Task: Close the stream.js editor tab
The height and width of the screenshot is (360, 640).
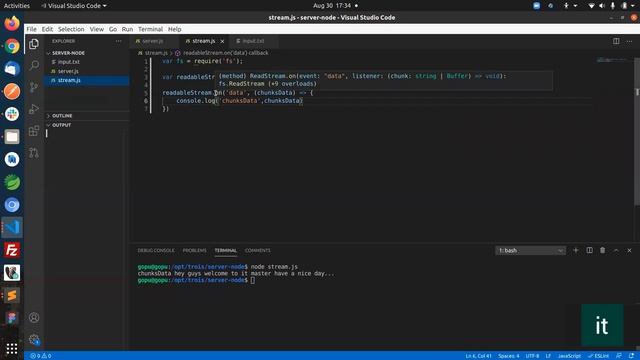Action: click(222, 41)
